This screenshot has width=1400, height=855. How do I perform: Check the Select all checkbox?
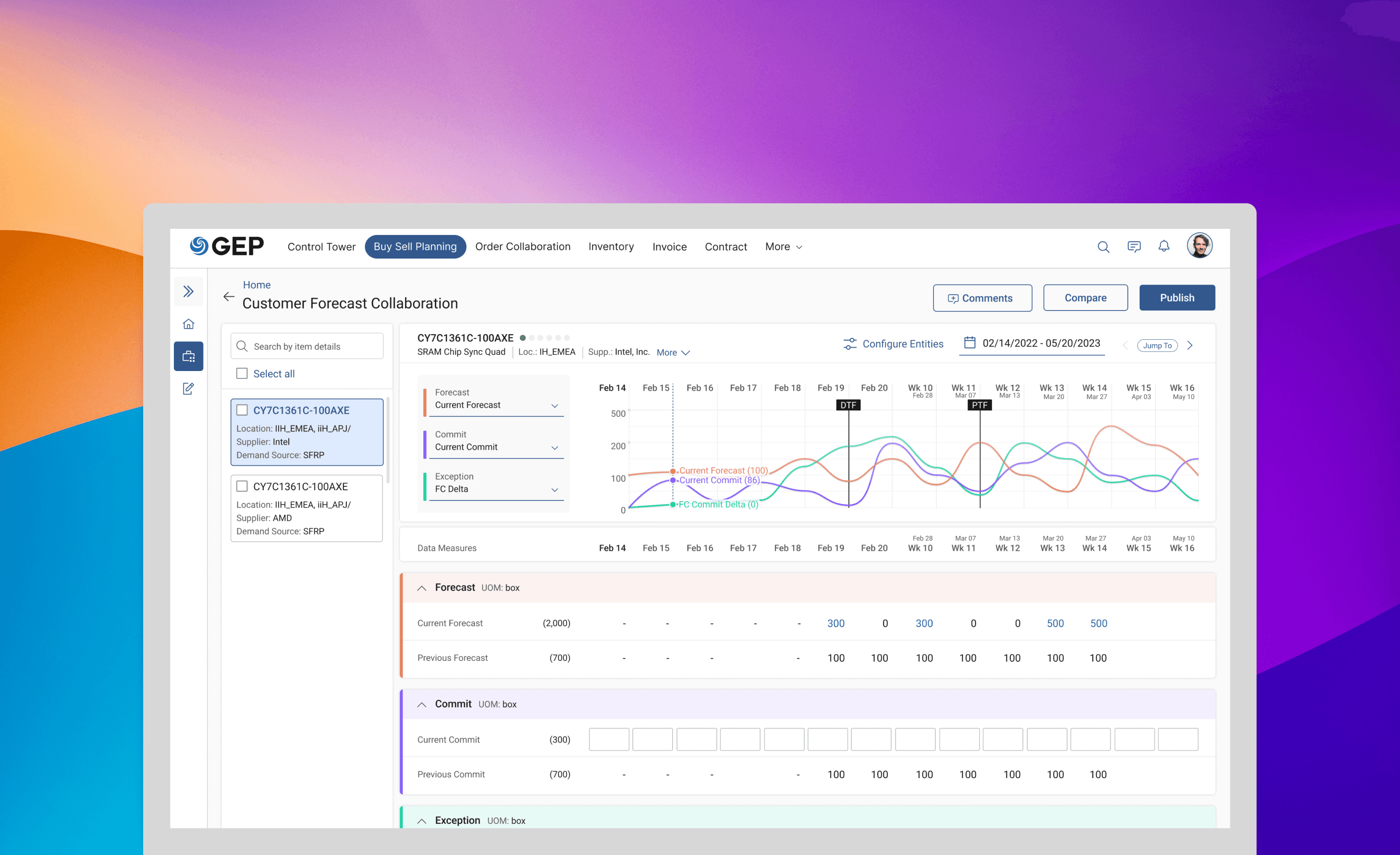[242, 373]
